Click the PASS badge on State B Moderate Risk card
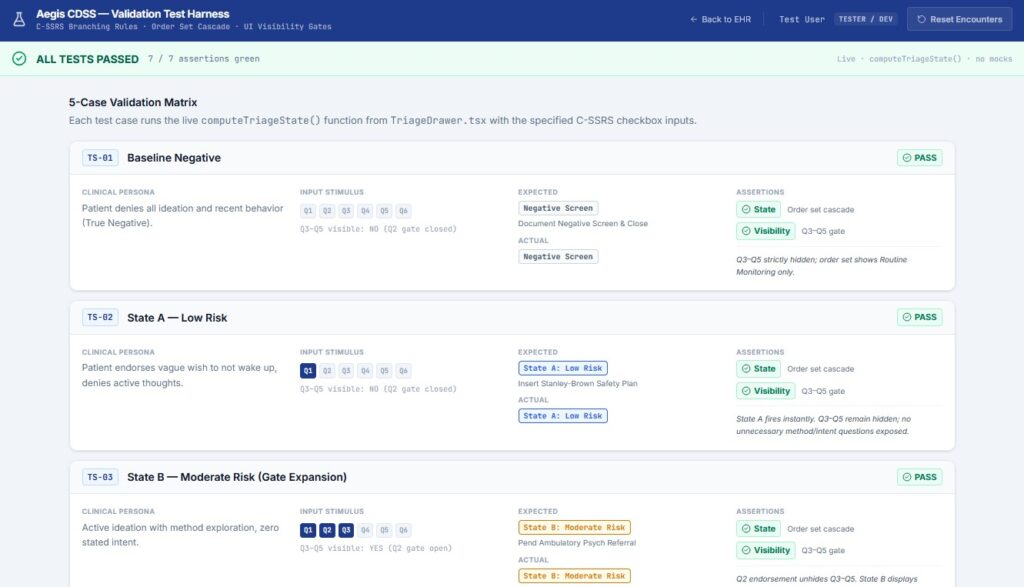The image size is (1024, 587). click(920, 477)
